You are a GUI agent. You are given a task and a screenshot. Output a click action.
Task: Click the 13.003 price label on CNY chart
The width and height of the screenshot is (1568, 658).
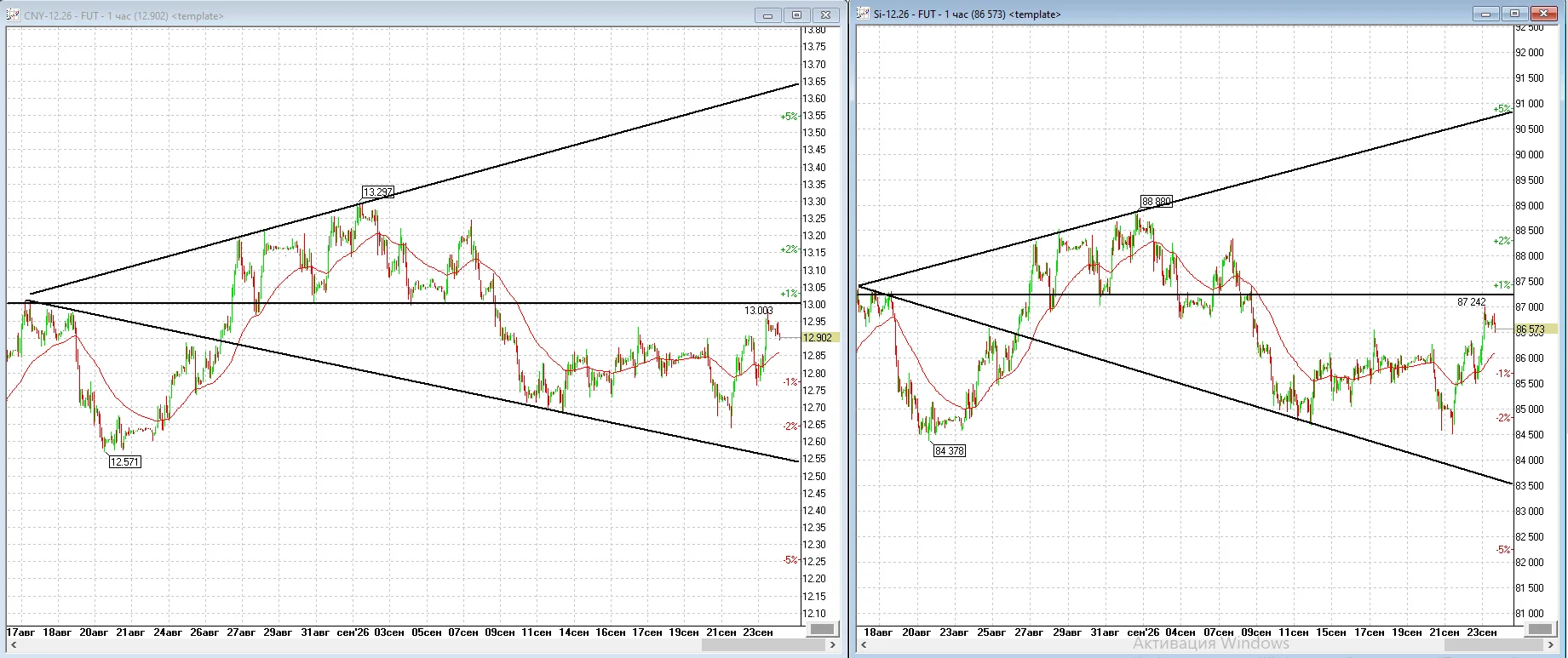(759, 311)
